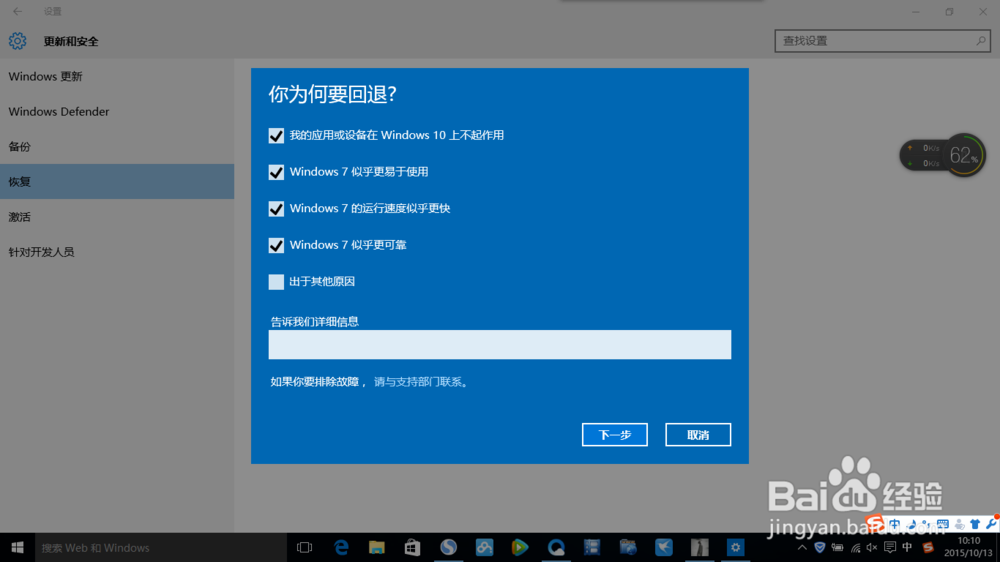This screenshot has width=1000, height=562.
Task: Open the folder-with-globe taskbar icon
Action: click(628, 548)
